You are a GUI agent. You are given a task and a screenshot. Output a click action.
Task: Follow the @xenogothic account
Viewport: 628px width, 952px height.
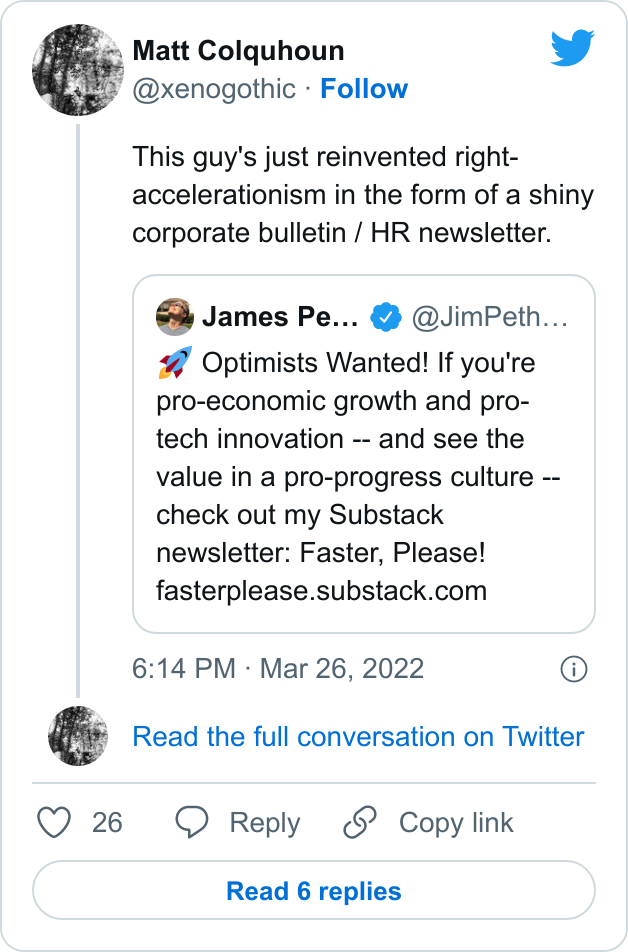(x=364, y=89)
